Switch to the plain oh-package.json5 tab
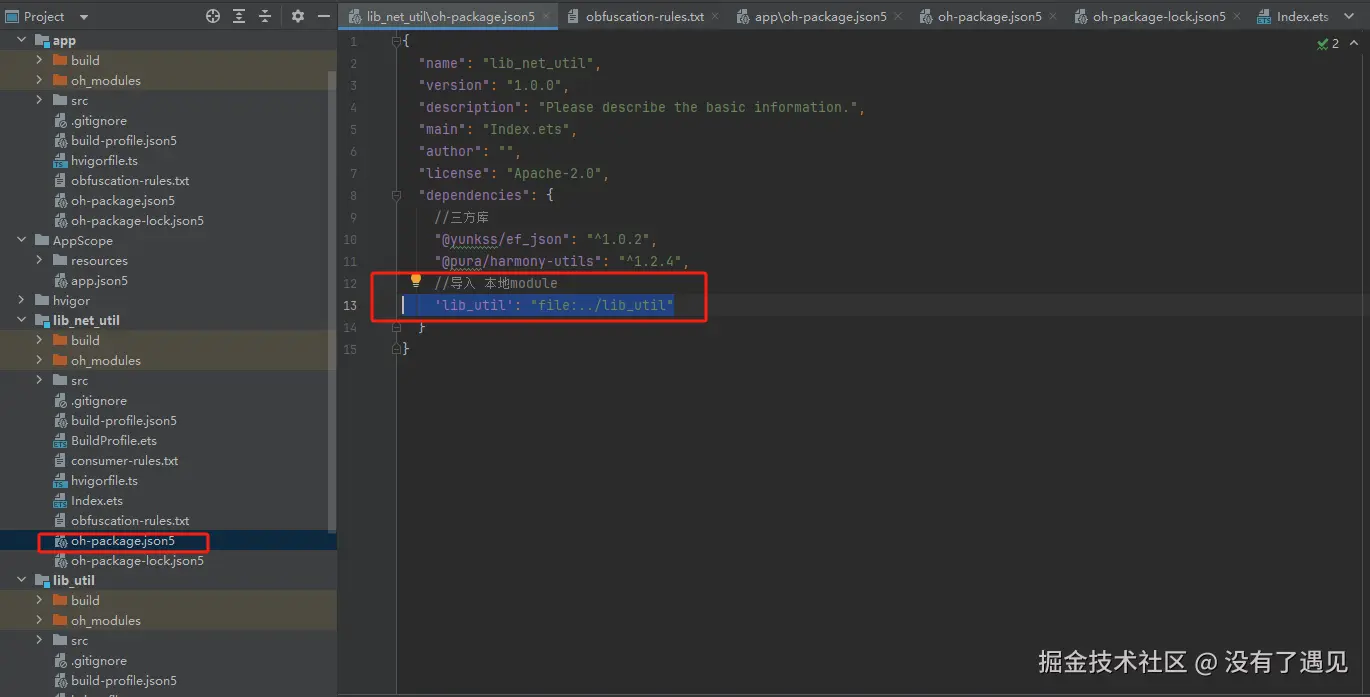 pyautogui.click(x=990, y=17)
